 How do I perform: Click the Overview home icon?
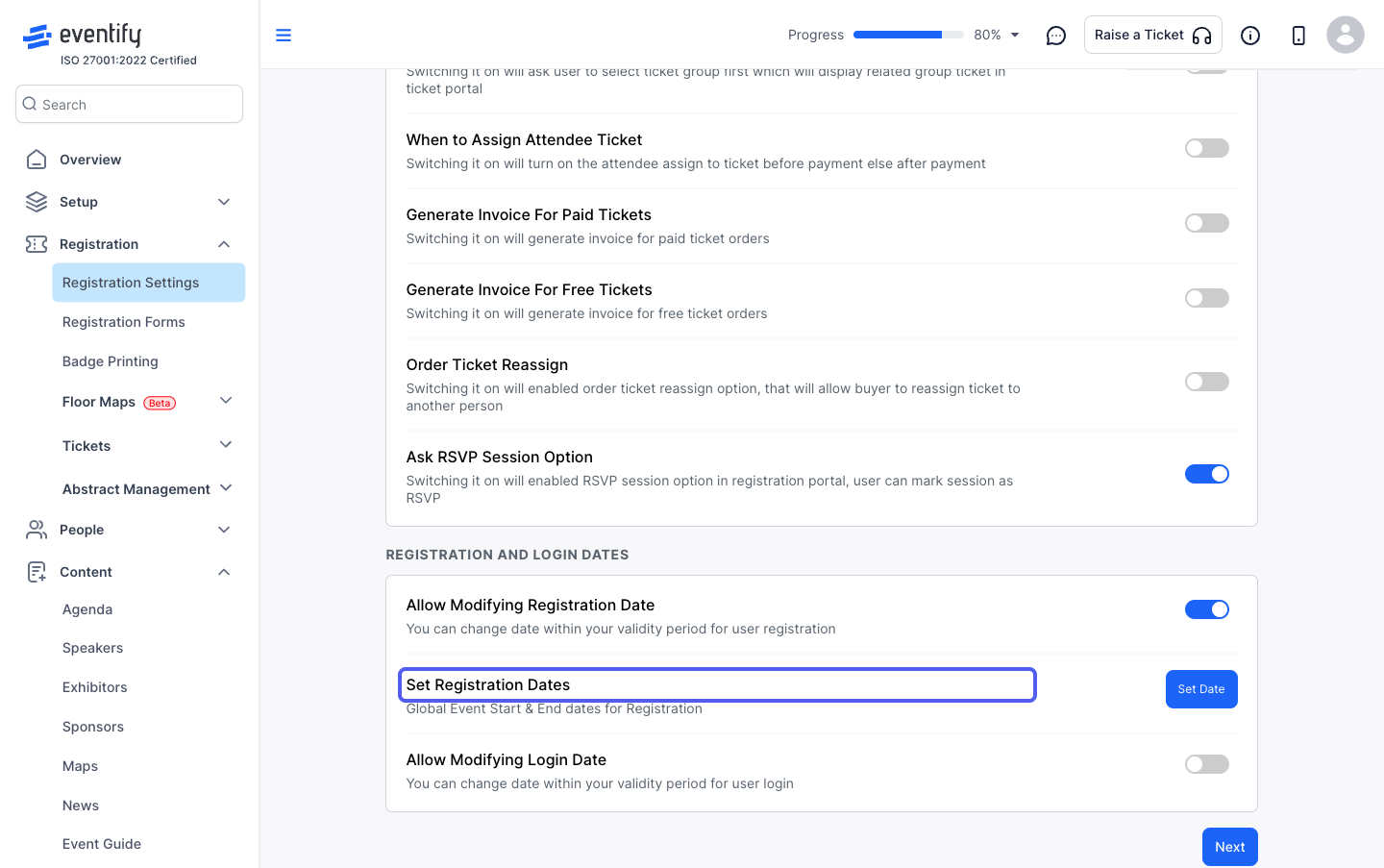[37, 160]
